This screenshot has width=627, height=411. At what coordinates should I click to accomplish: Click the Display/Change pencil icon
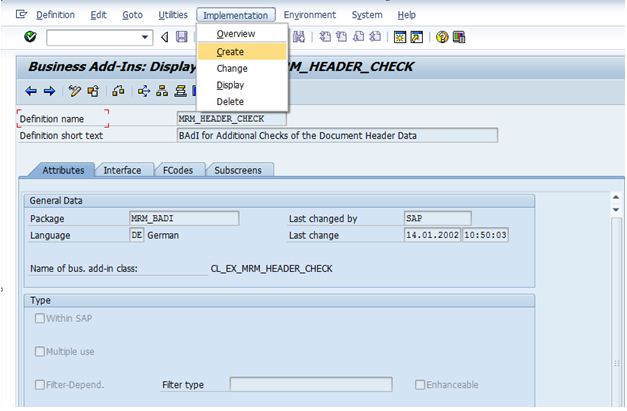75,91
